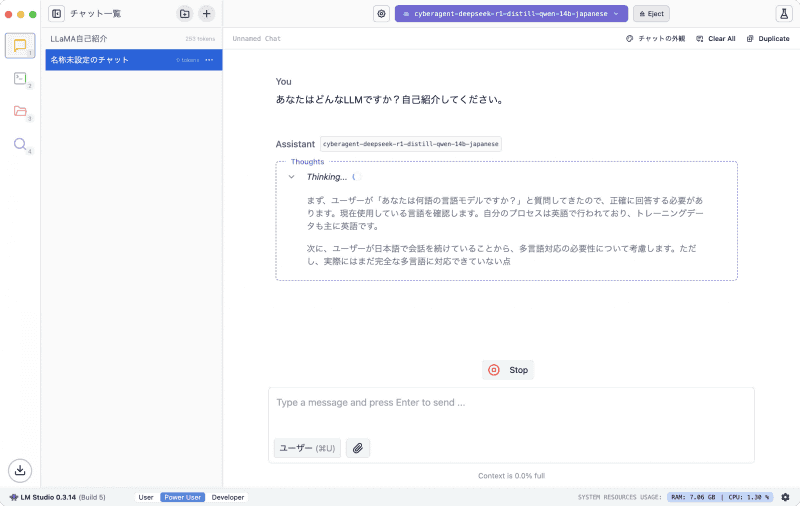Open the three-dot menu of selected chat
The width and height of the screenshot is (800, 506).
209,60
